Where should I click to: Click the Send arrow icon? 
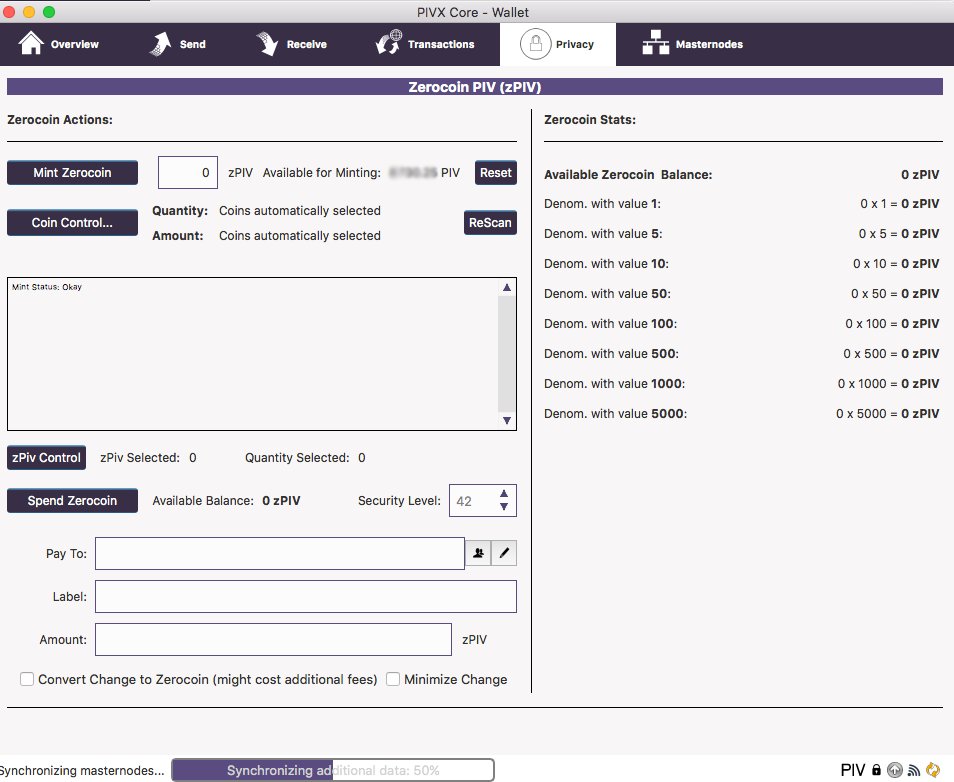coord(161,44)
